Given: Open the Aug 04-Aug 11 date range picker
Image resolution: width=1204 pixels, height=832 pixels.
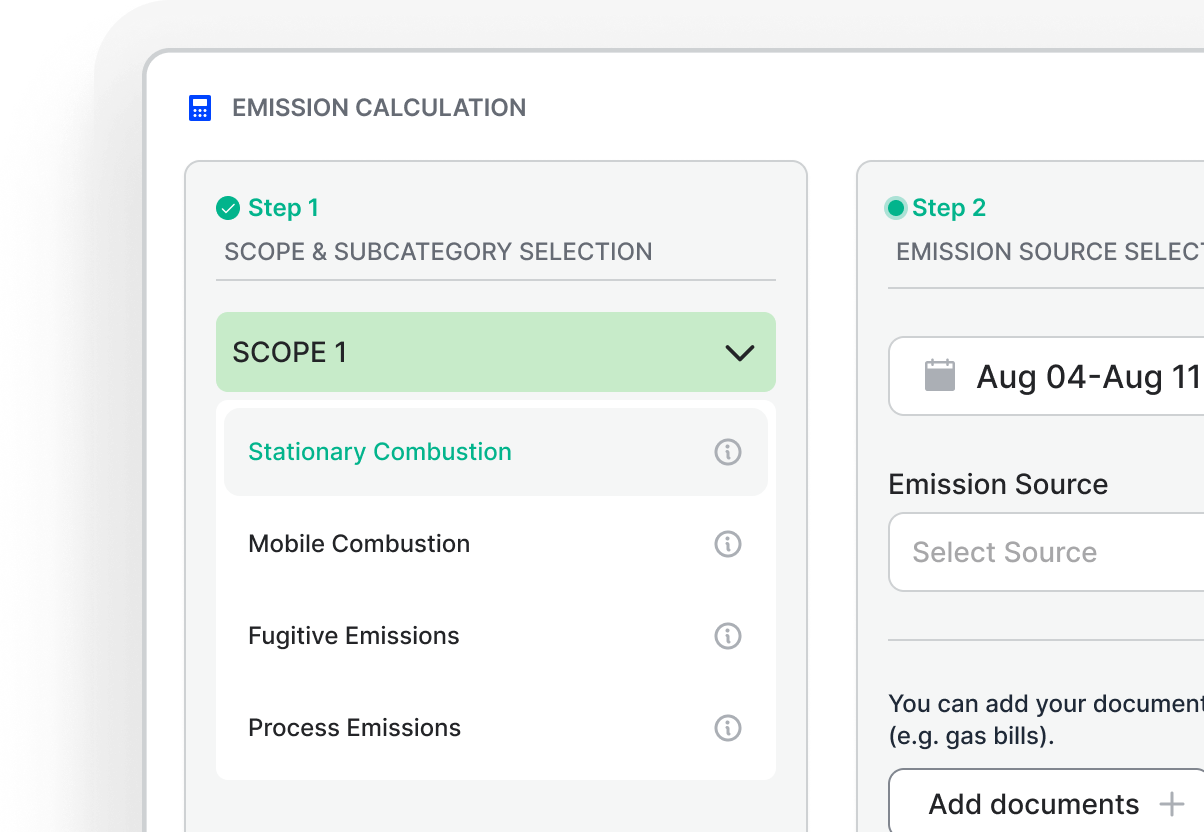Looking at the screenshot, I should click(1060, 376).
